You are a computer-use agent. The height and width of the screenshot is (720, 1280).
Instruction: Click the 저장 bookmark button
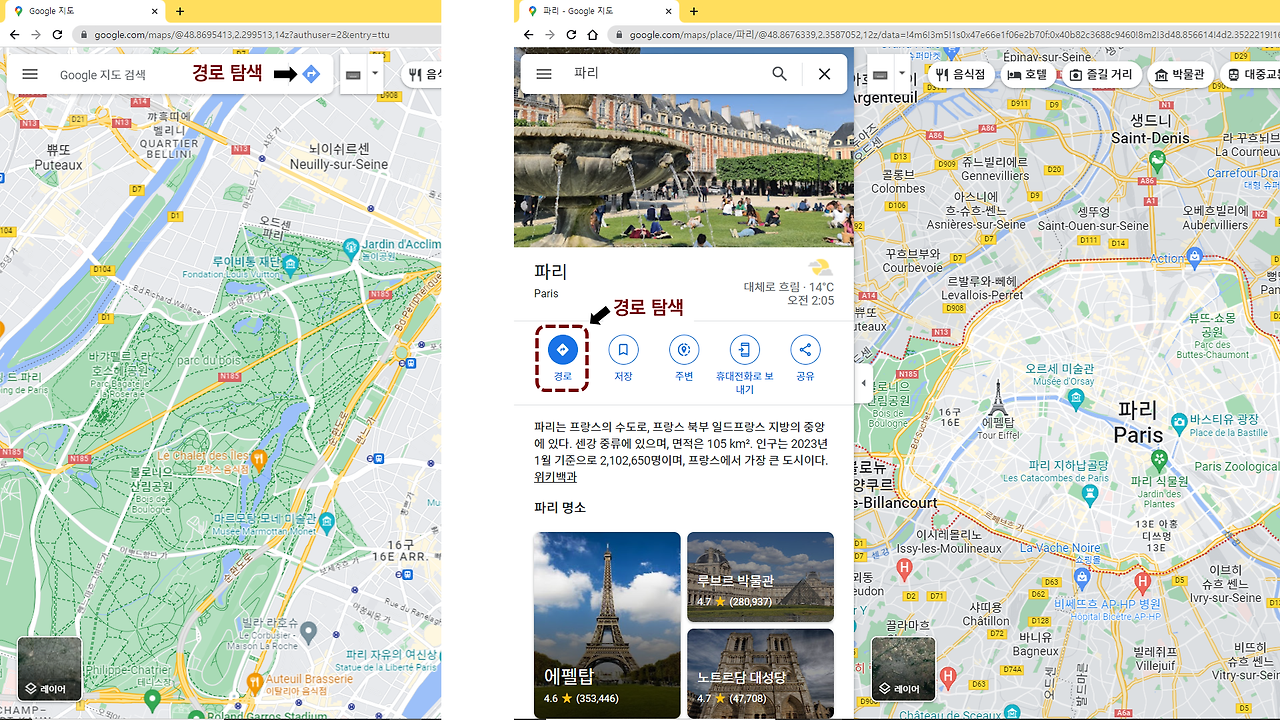pos(623,357)
